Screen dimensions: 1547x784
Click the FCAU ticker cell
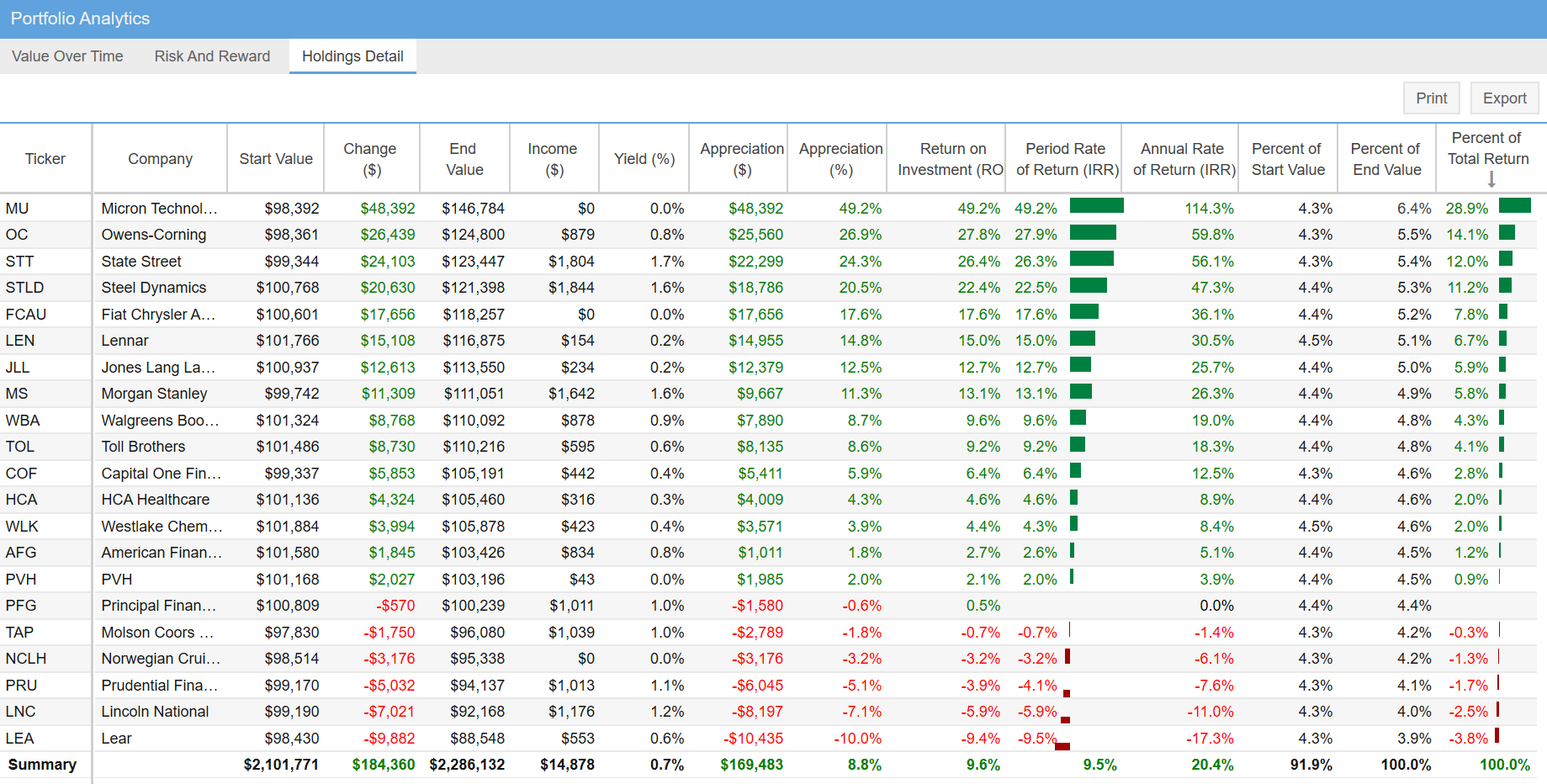tap(45, 315)
